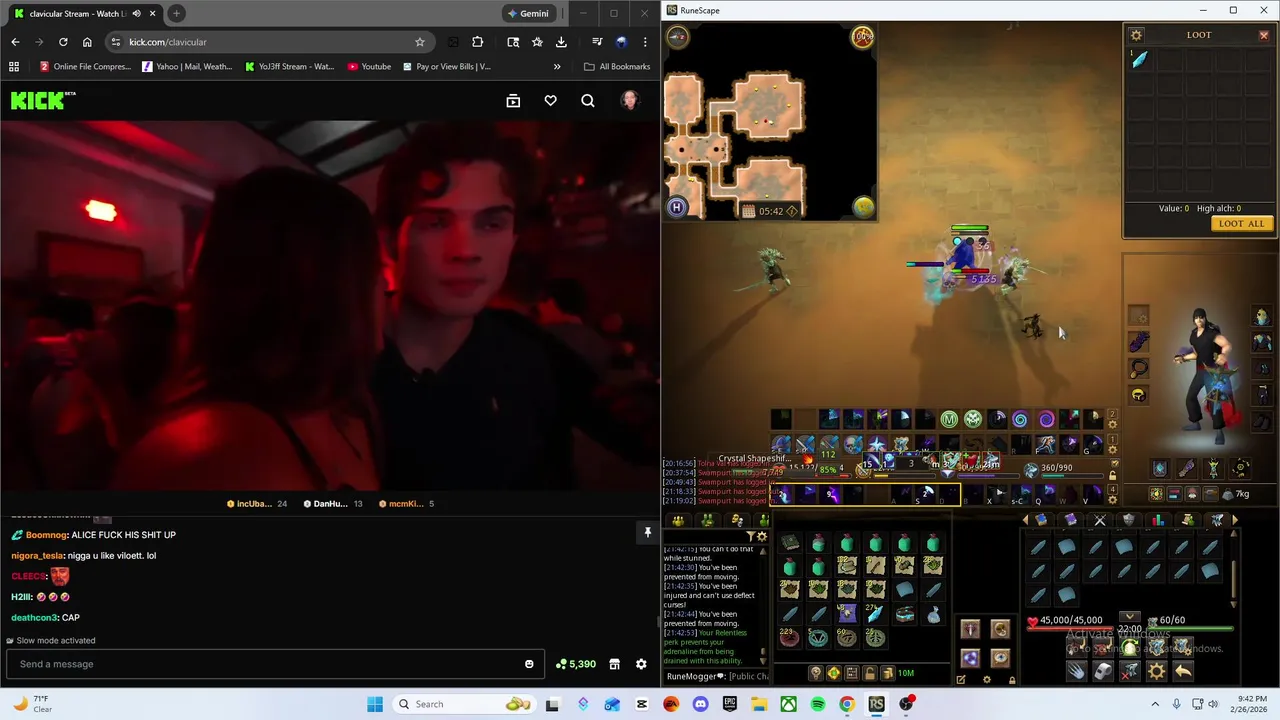Screen dimensions: 1280x720
Task: Show previous ribbon tabs with left arrow
Action: pos(1024,520)
